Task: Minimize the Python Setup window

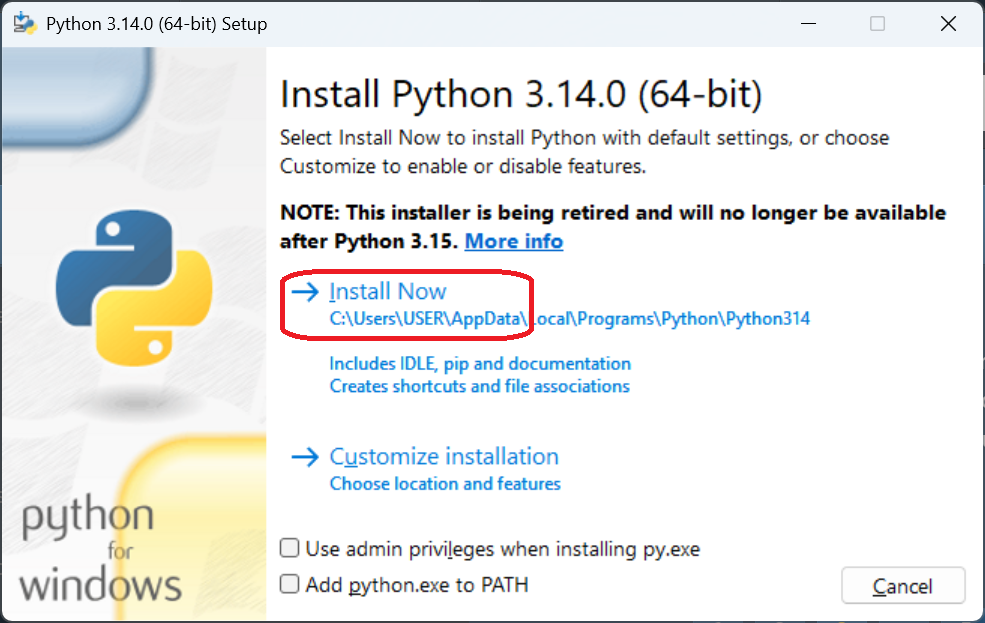Action: point(806,23)
